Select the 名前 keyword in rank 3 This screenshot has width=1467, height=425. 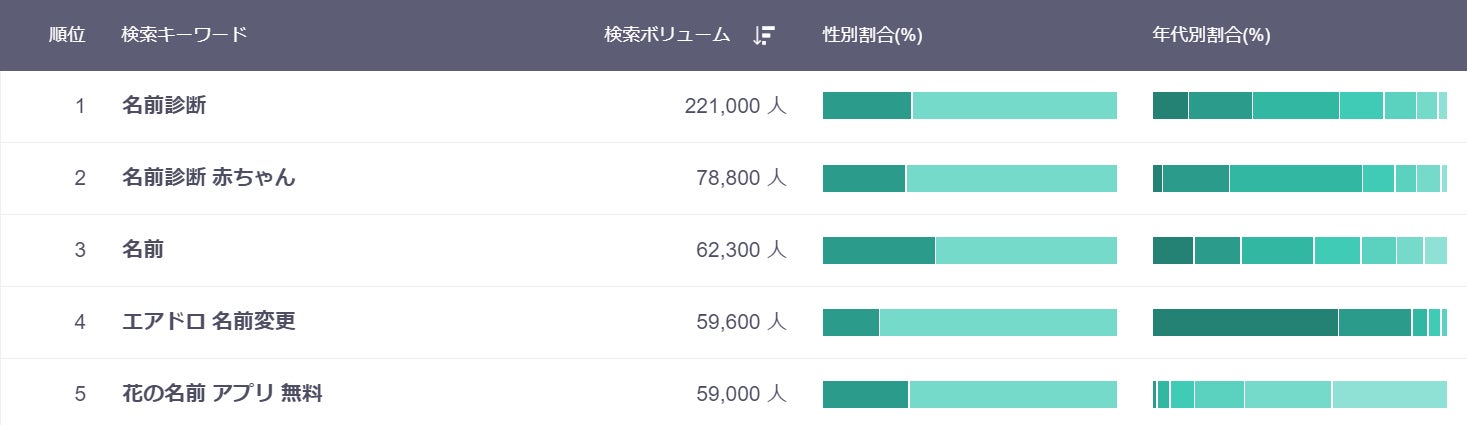tap(143, 250)
